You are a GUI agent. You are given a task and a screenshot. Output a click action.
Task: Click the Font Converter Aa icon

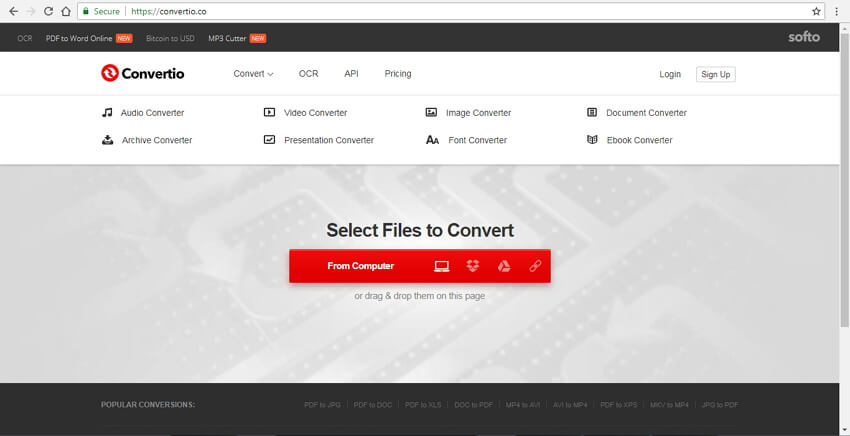[x=433, y=140]
